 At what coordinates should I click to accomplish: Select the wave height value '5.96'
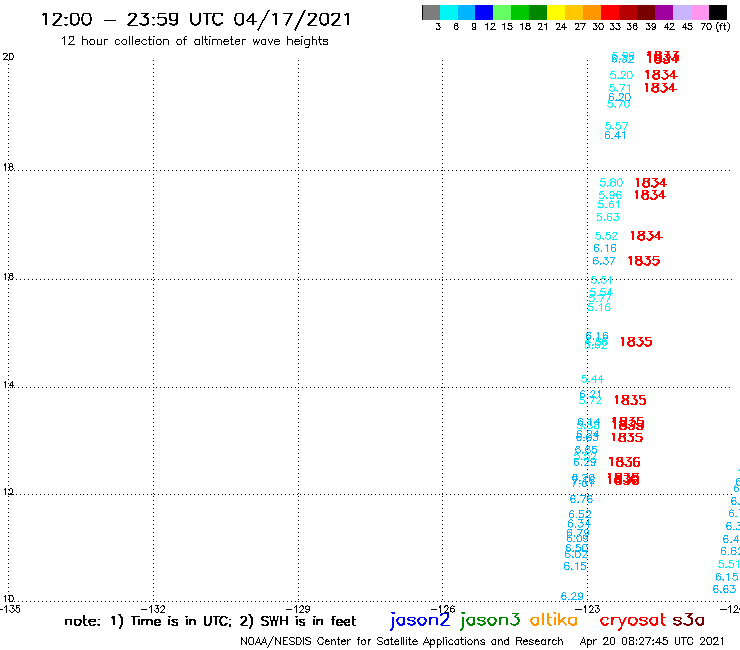tap(610, 195)
